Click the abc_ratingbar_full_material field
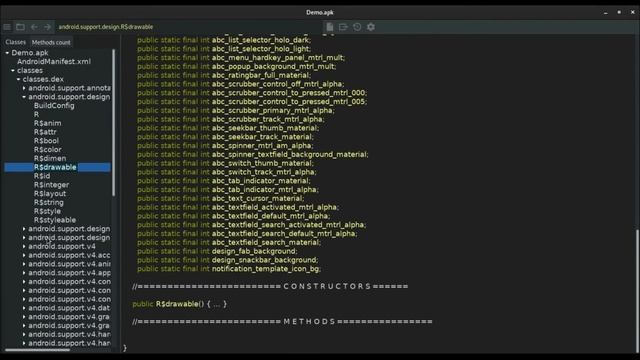The width and height of the screenshot is (640, 360). pos(224,75)
